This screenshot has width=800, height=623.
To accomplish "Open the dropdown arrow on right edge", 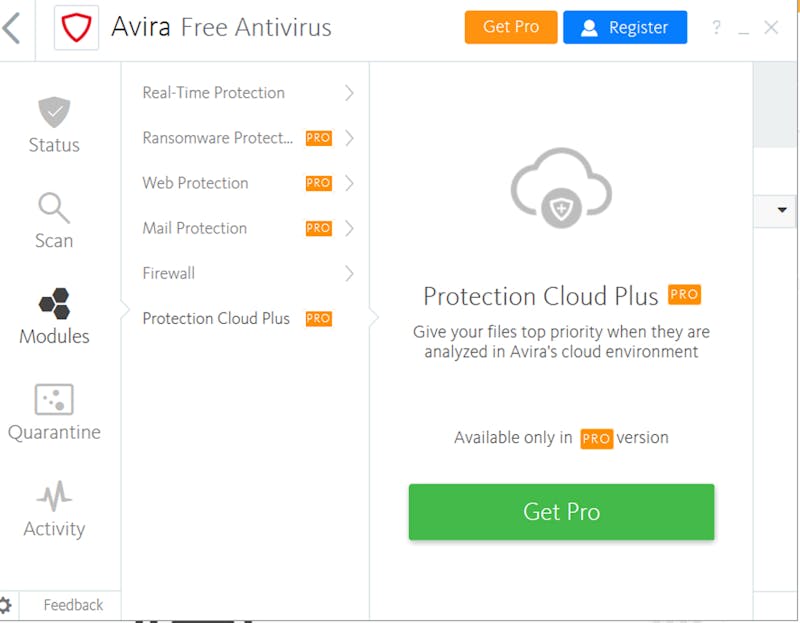I will (782, 210).
